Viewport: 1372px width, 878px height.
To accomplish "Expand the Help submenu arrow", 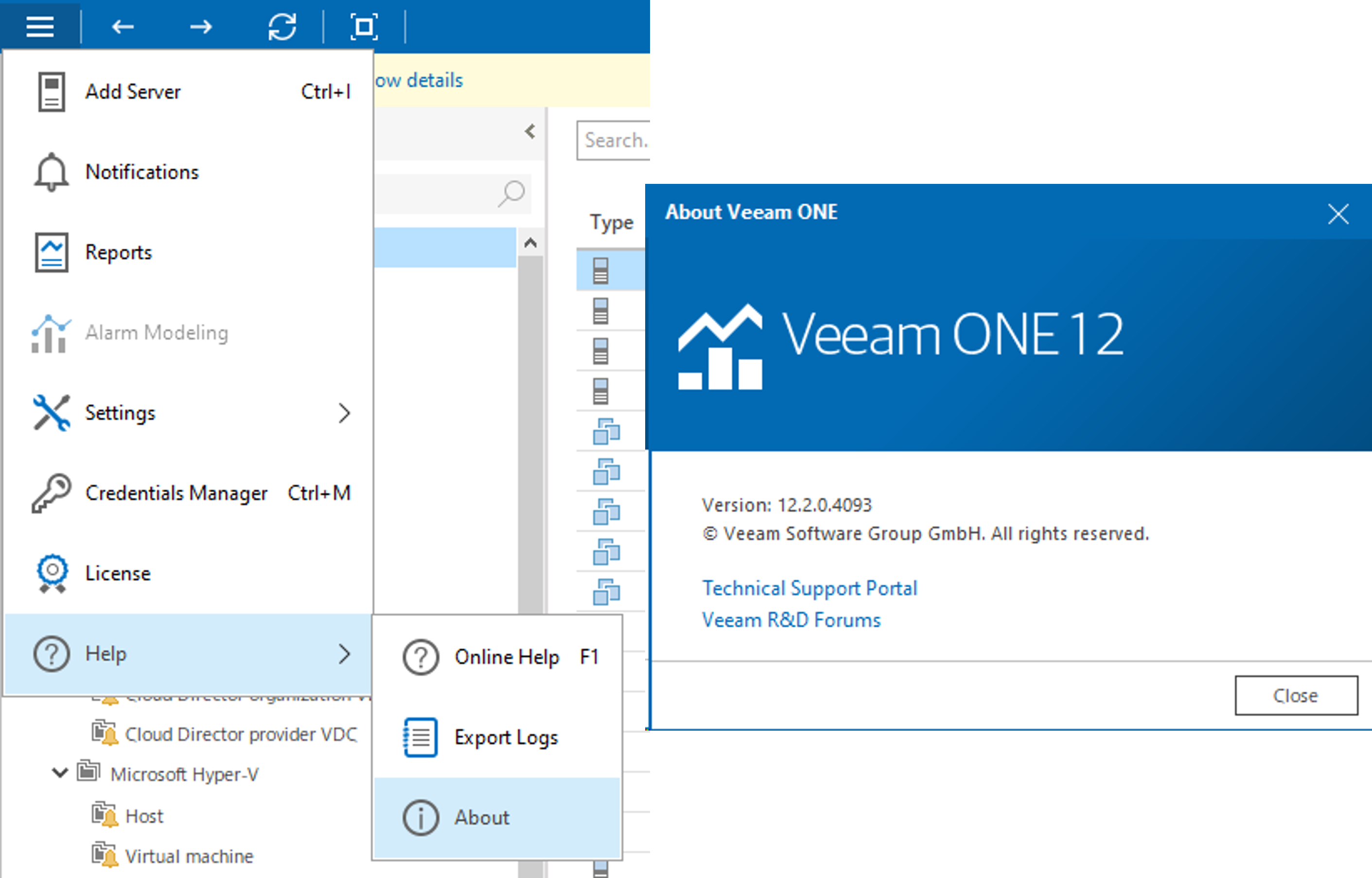I will coord(344,654).
